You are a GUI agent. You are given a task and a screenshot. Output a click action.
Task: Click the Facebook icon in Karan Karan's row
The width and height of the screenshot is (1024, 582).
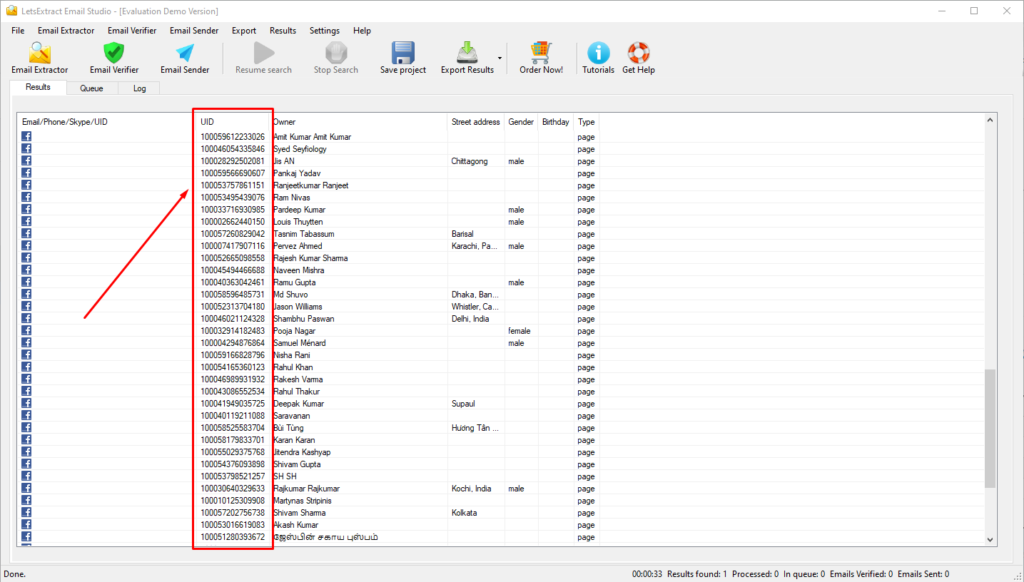(x=26, y=440)
